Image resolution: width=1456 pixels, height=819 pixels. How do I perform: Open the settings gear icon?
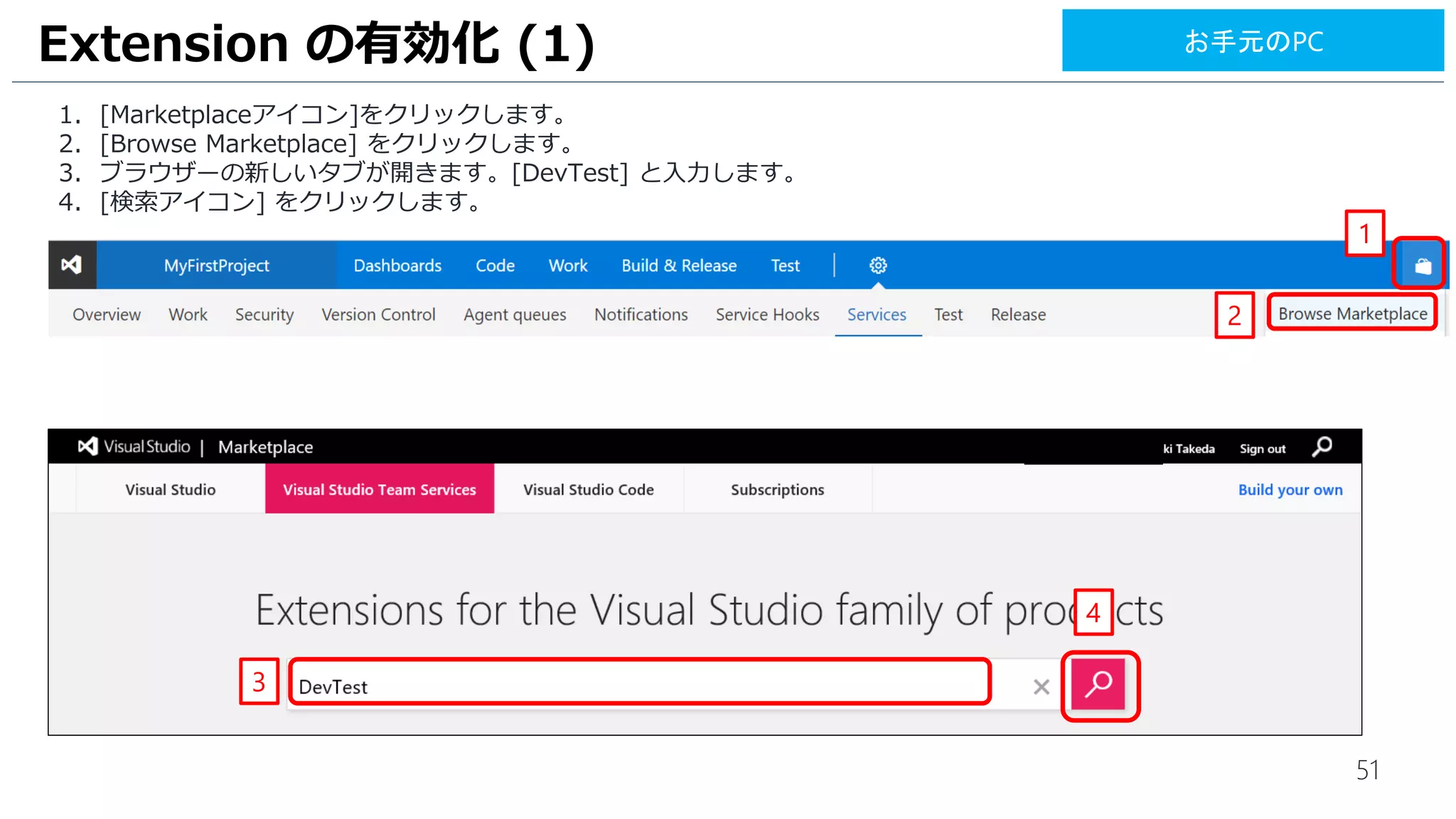point(878,265)
